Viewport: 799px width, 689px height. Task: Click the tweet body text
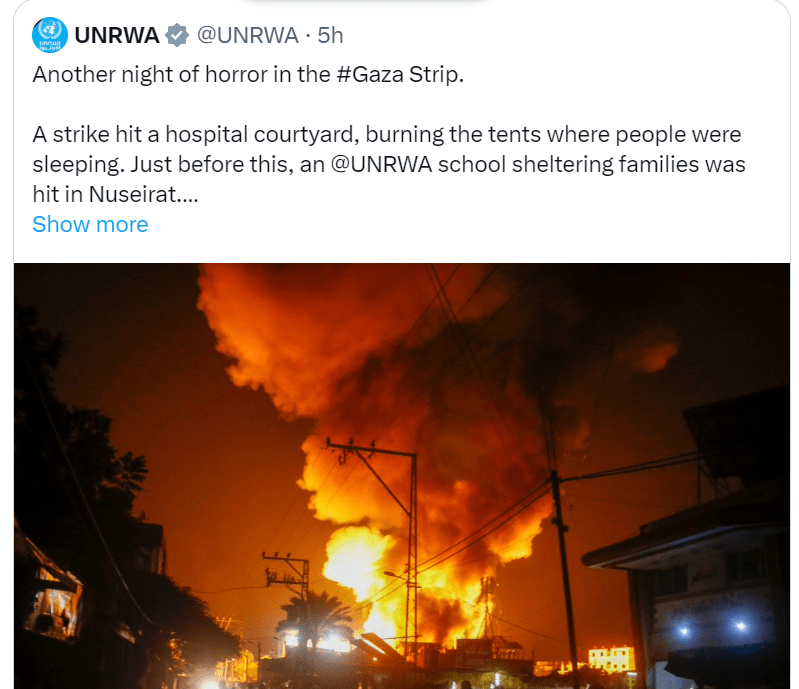[389, 135]
